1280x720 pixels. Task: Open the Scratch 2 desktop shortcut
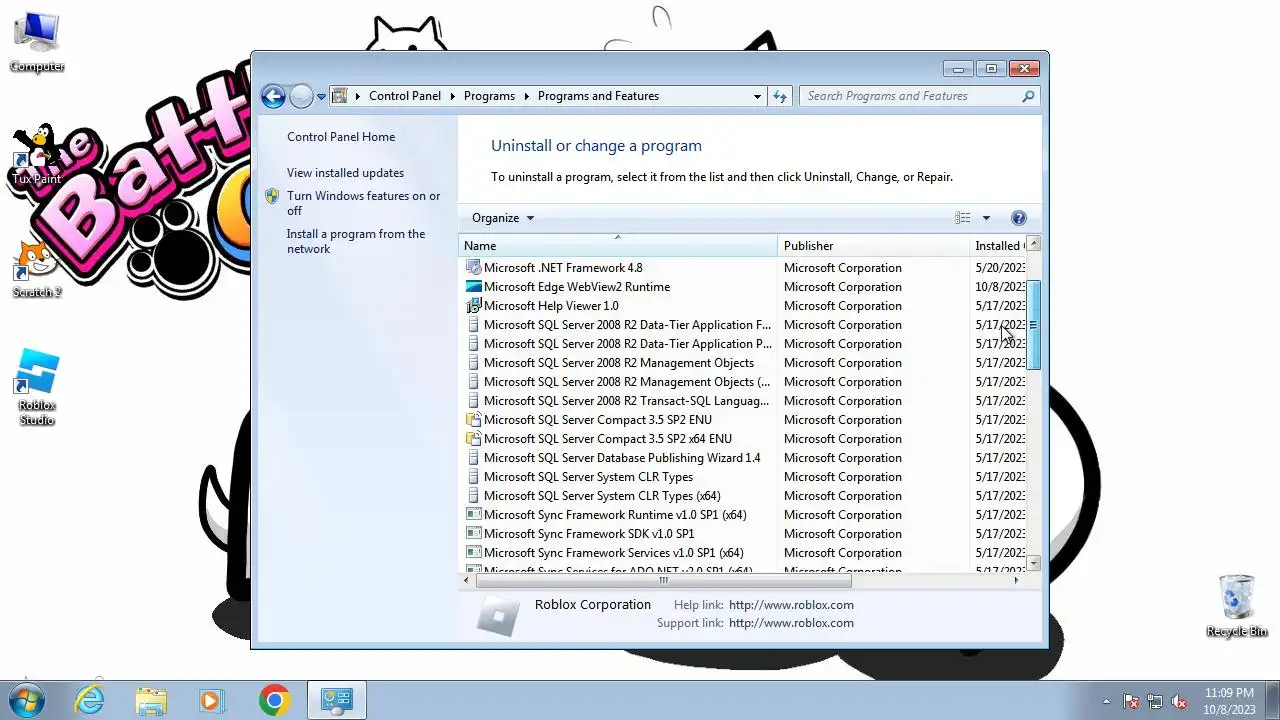pos(37,269)
